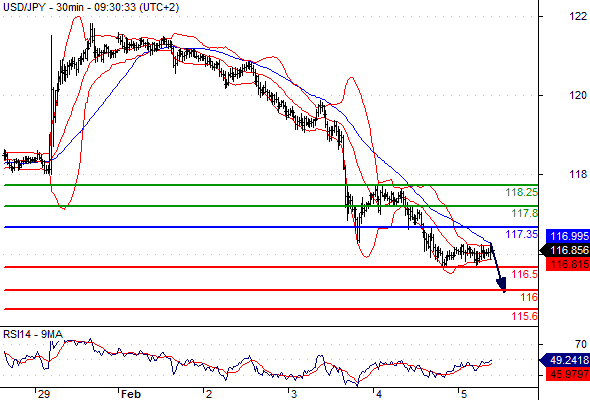This screenshot has width=590, height=400.
Task: Click the RSI14 - 9MA indicator label
Action: [x=33, y=334]
